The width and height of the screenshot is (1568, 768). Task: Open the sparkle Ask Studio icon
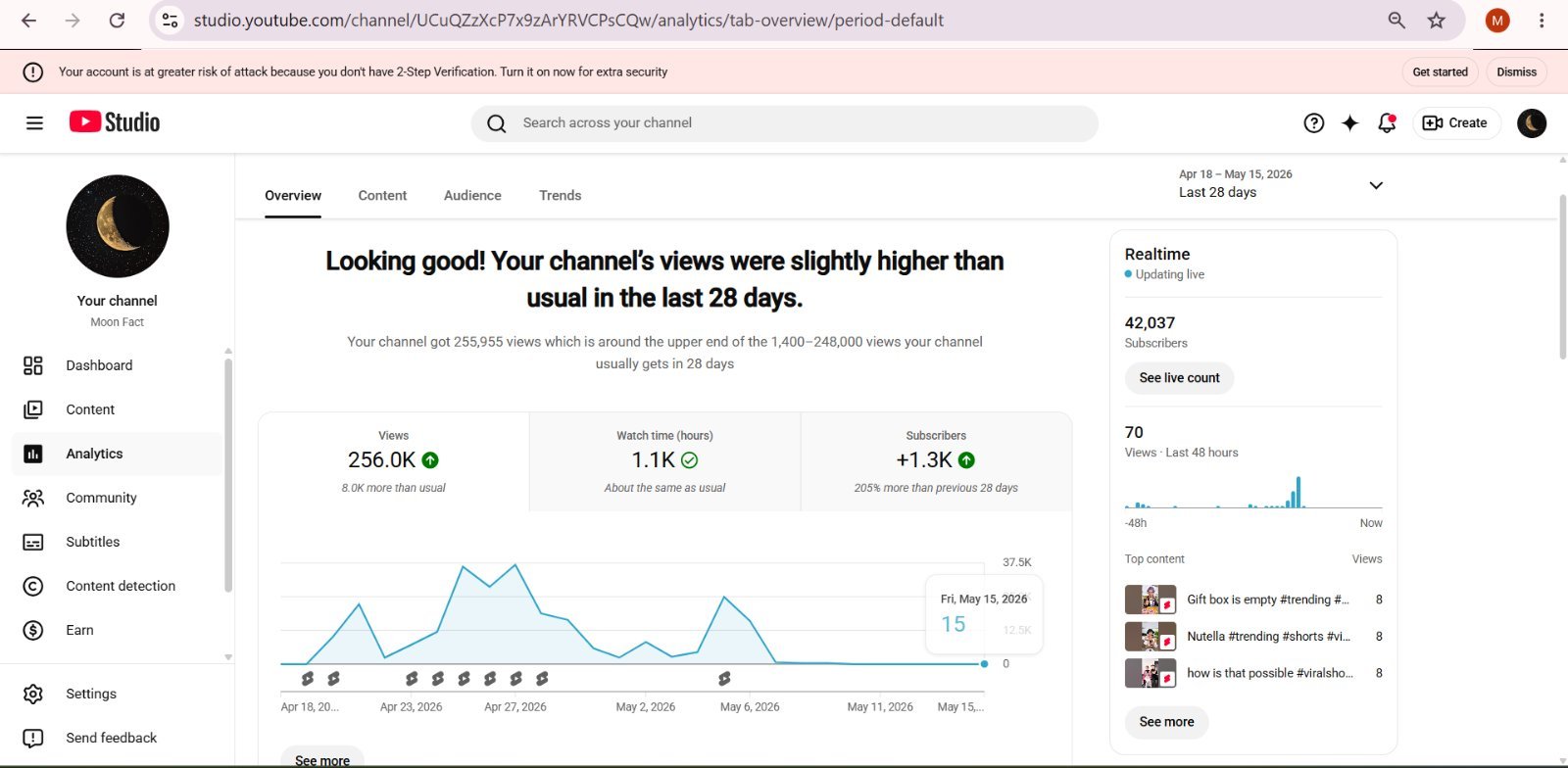pyautogui.click(x=1350, y=122)
